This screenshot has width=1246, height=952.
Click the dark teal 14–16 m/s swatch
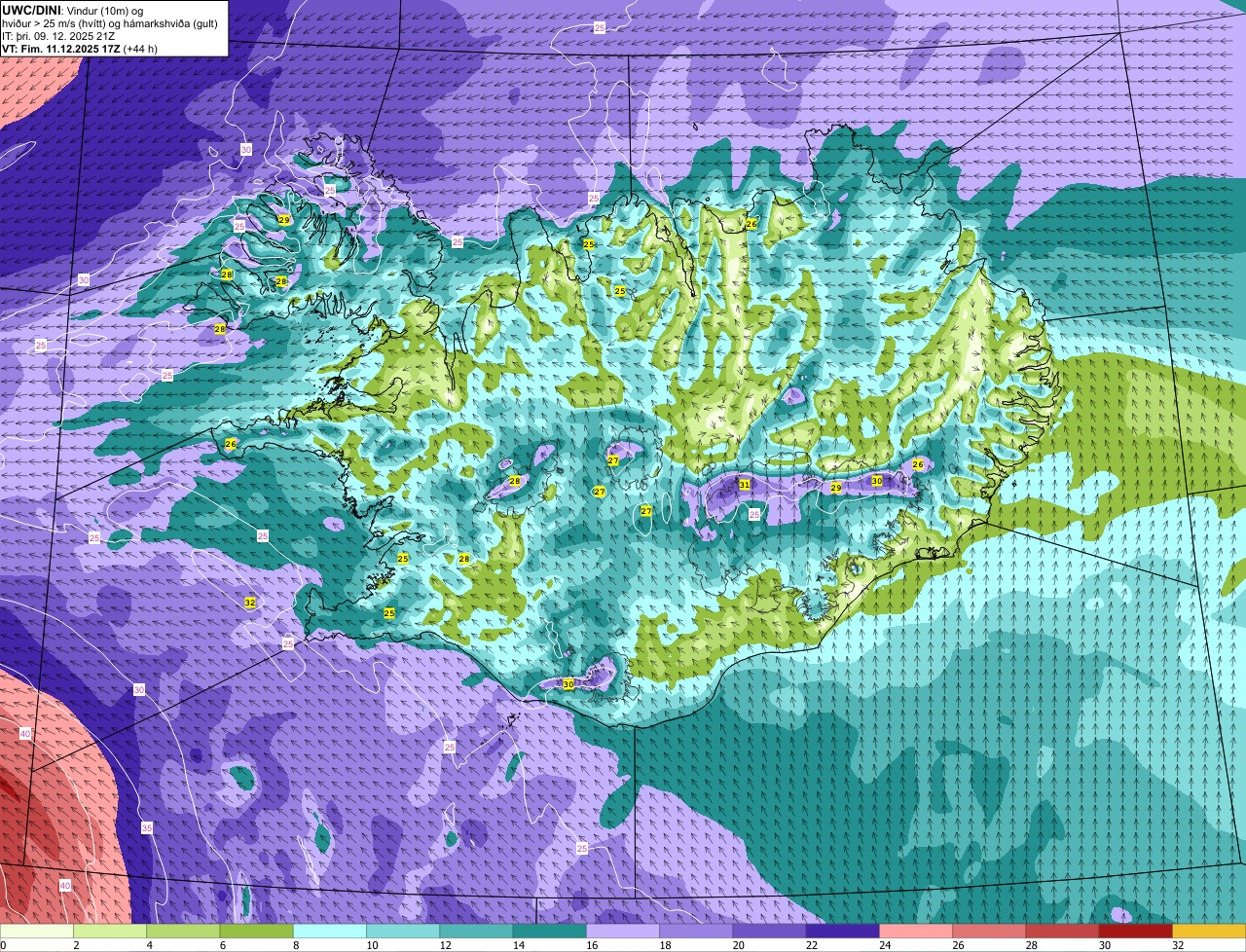[x=549, y=931]
